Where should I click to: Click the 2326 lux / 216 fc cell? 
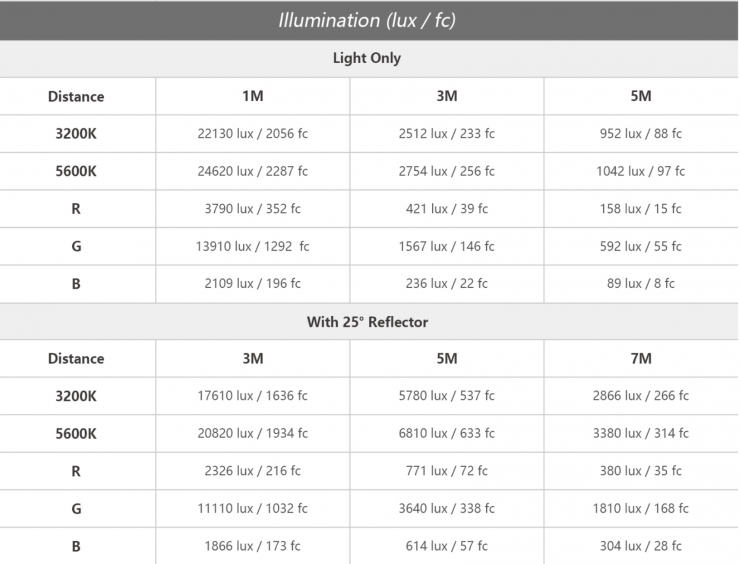(x=253, y=470)
